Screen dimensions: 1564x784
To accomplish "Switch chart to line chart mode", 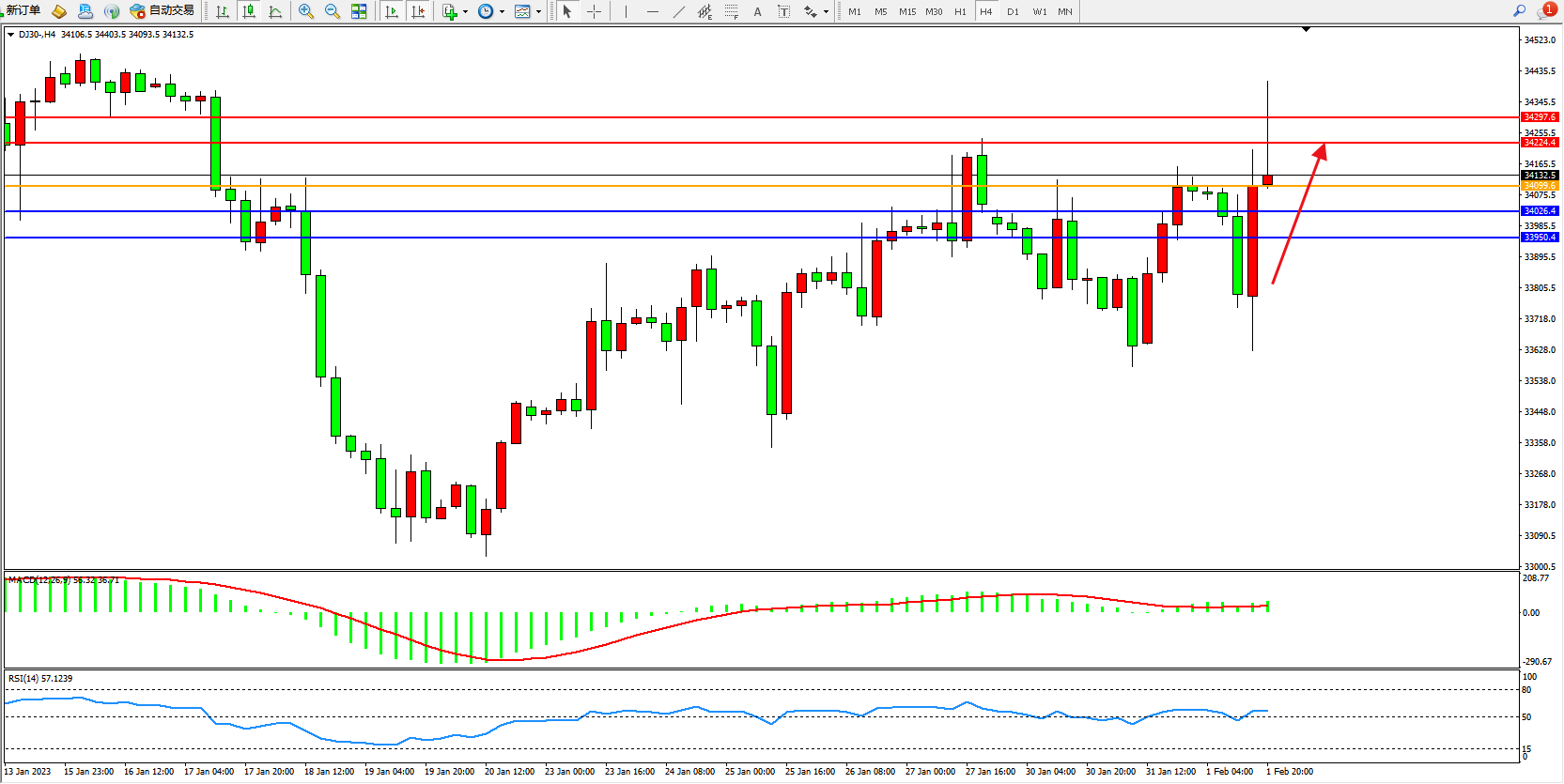I will pos(275,11).
